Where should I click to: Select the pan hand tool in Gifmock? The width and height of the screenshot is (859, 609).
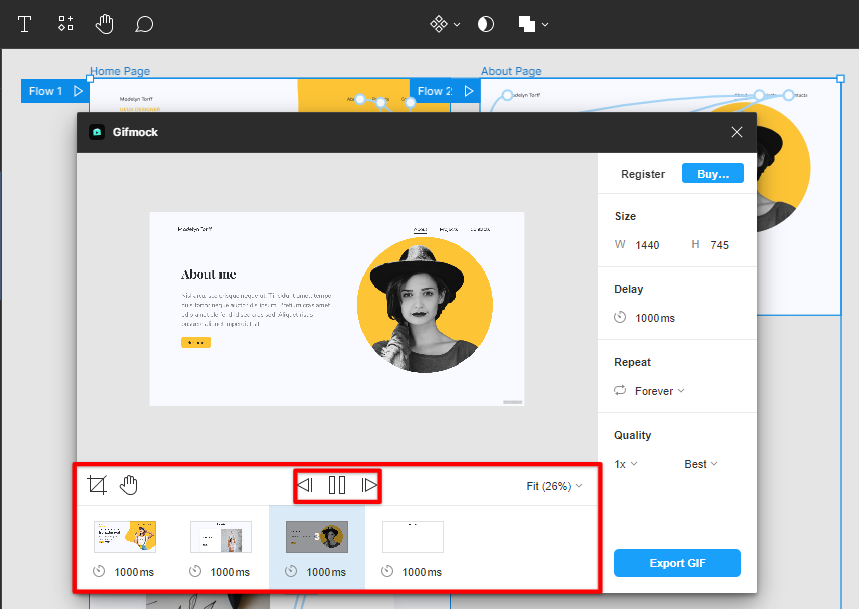coord(129,485)
